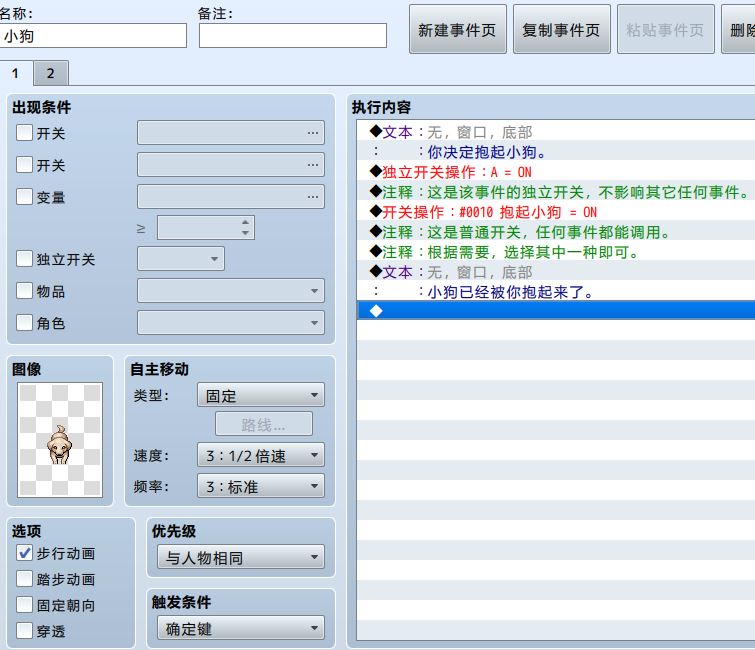Open the 频率 dropdown showing 标准
The height and width of the screenshot is (650, 755).
click(x=260, y=486)
